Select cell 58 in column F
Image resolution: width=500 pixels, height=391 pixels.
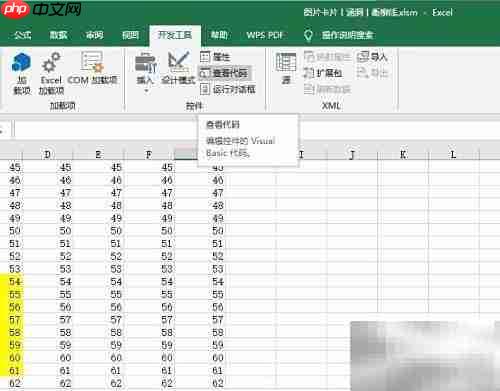pyautogui.click(x=149, y=332)
